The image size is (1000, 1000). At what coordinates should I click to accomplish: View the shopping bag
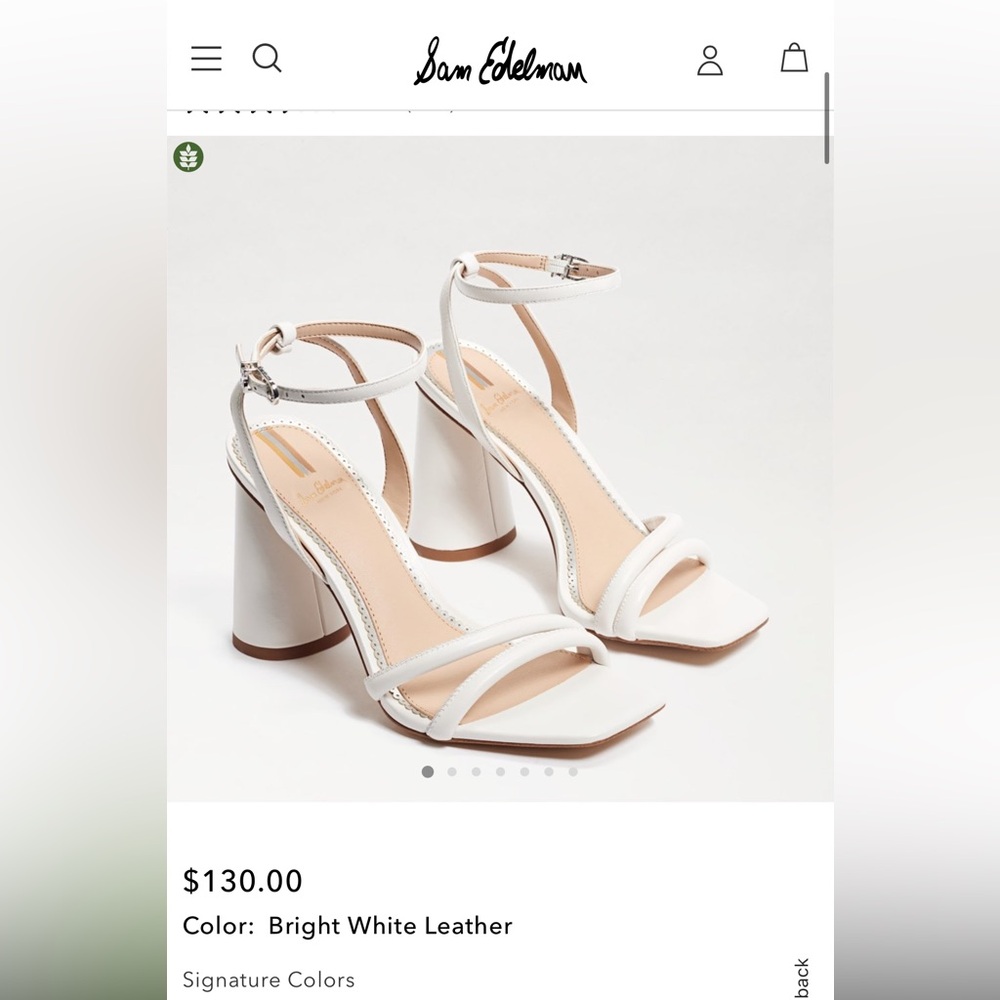point(795,58)
